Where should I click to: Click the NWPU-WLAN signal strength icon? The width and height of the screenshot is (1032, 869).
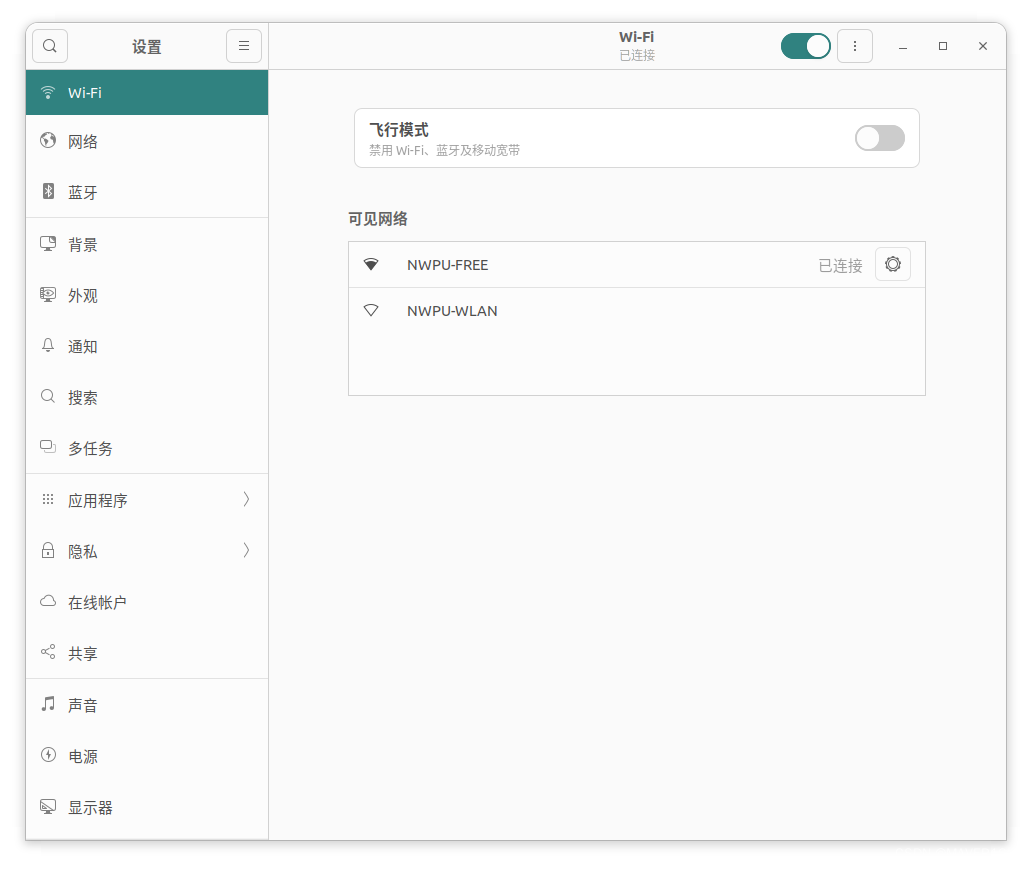coord(371,310)
